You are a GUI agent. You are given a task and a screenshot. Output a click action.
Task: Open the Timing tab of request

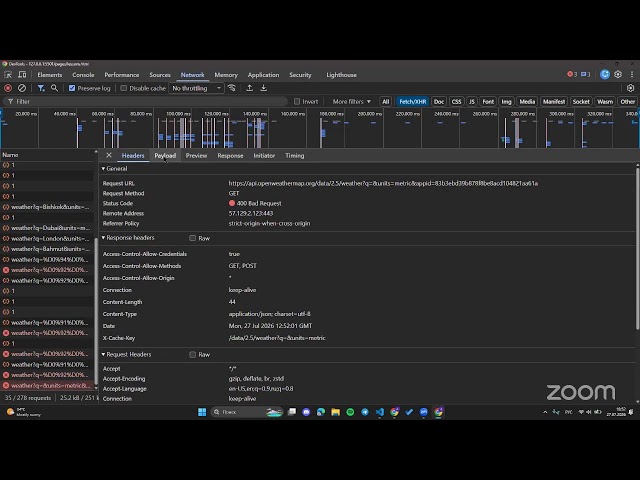coord(295,156)
